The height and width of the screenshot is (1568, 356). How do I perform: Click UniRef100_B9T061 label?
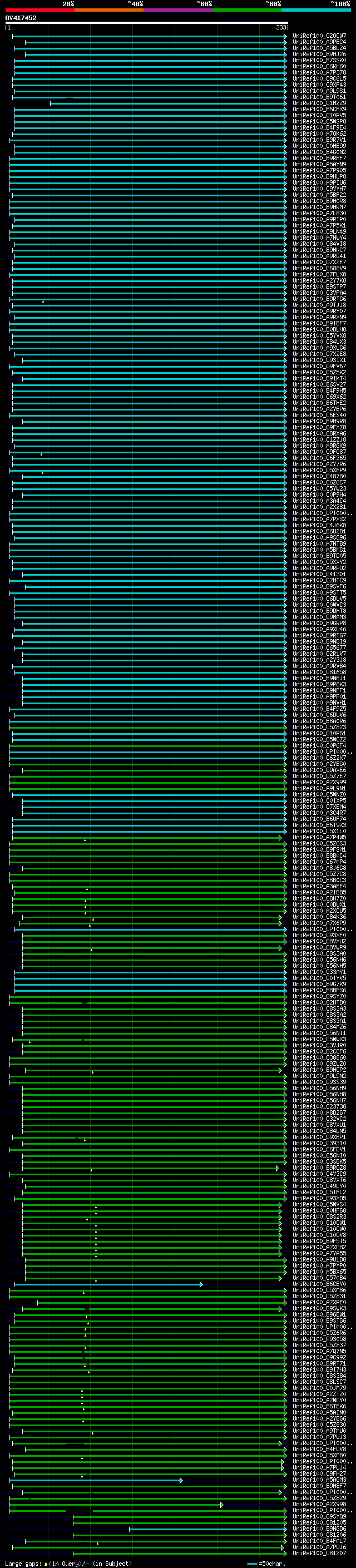pyautogui.click(x=319, y=97)
